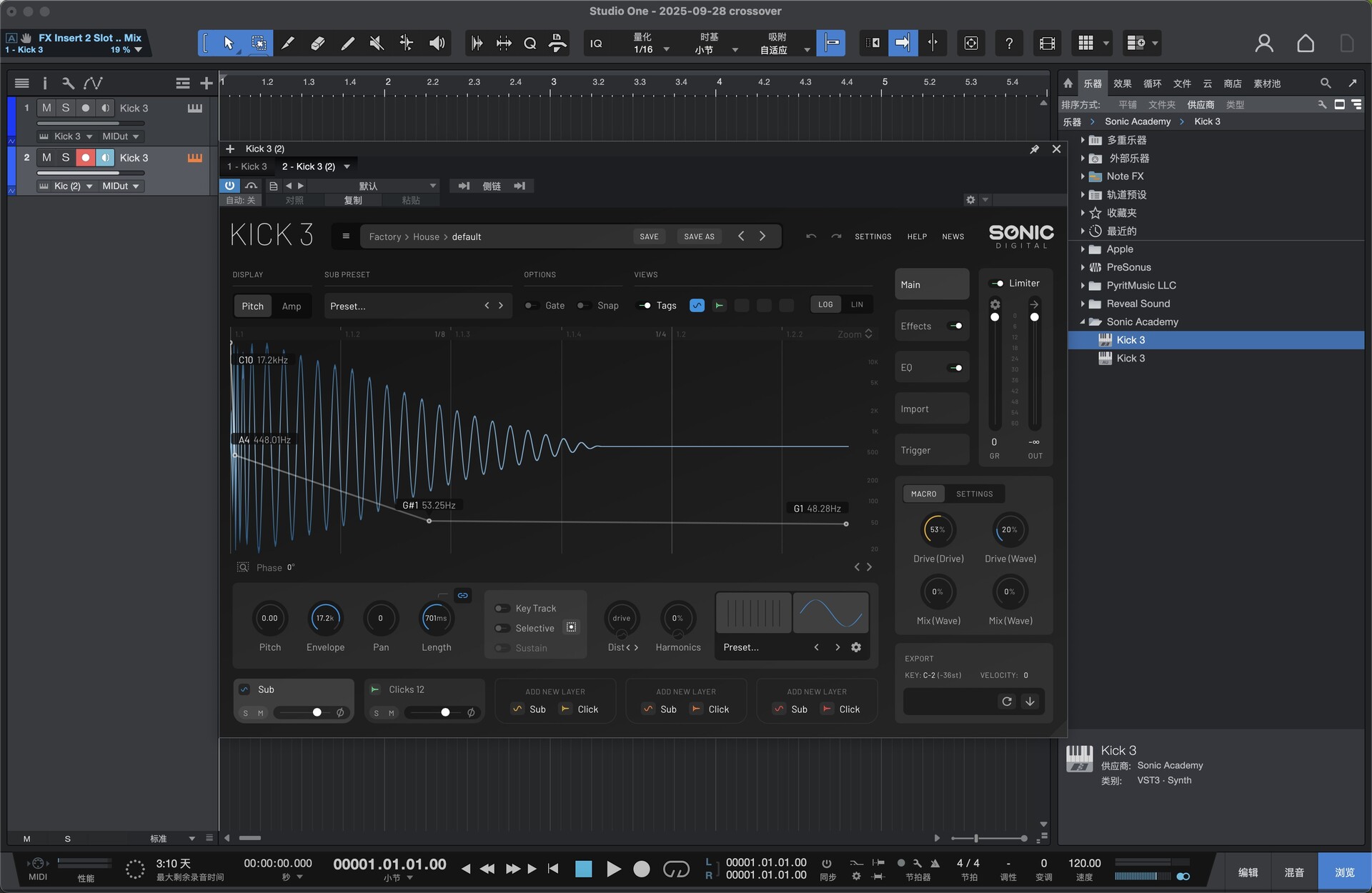Click undo arrow in Kick 3 plugin
1372x893 pixels.
click(x=811, y=236)
